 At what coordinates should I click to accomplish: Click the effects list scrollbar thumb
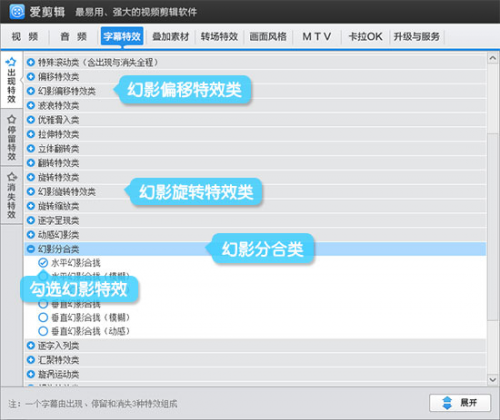point(493,227)
